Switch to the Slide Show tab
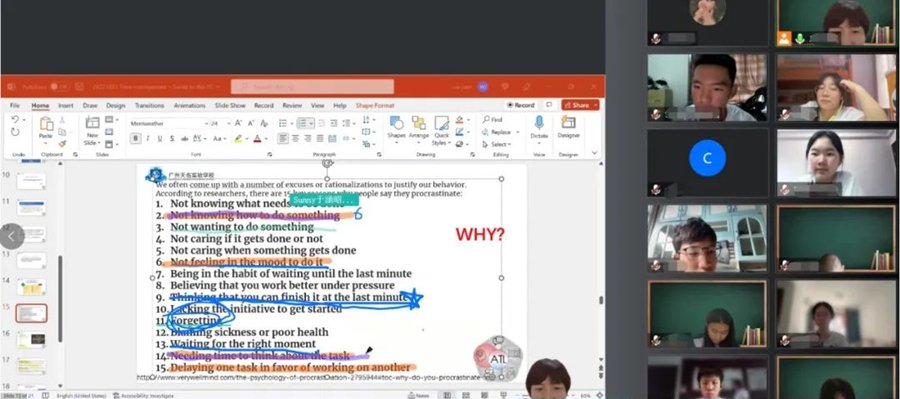This screenshot has width=900, height=399. coord(230,106)
